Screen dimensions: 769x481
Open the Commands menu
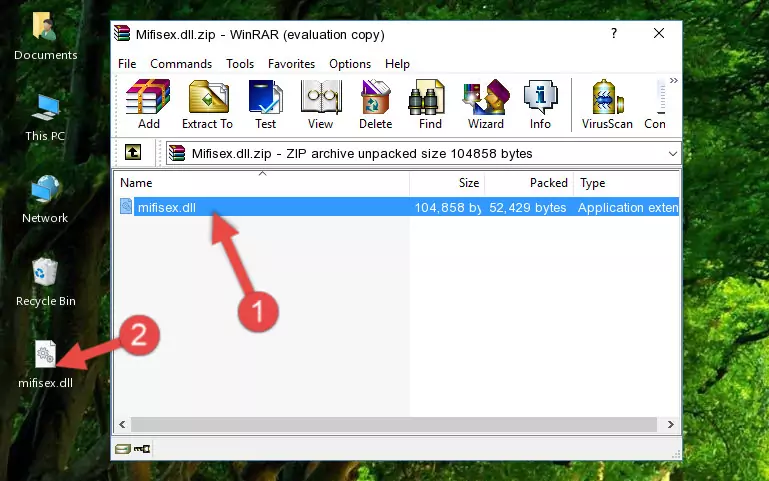[181, 64]
